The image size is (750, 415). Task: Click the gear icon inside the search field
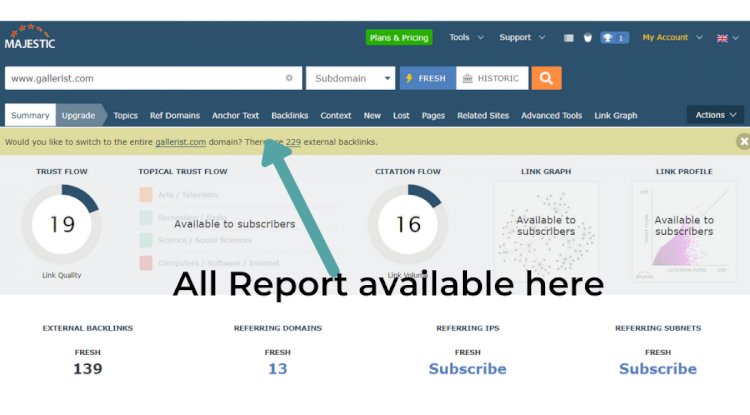click(289, 78)
